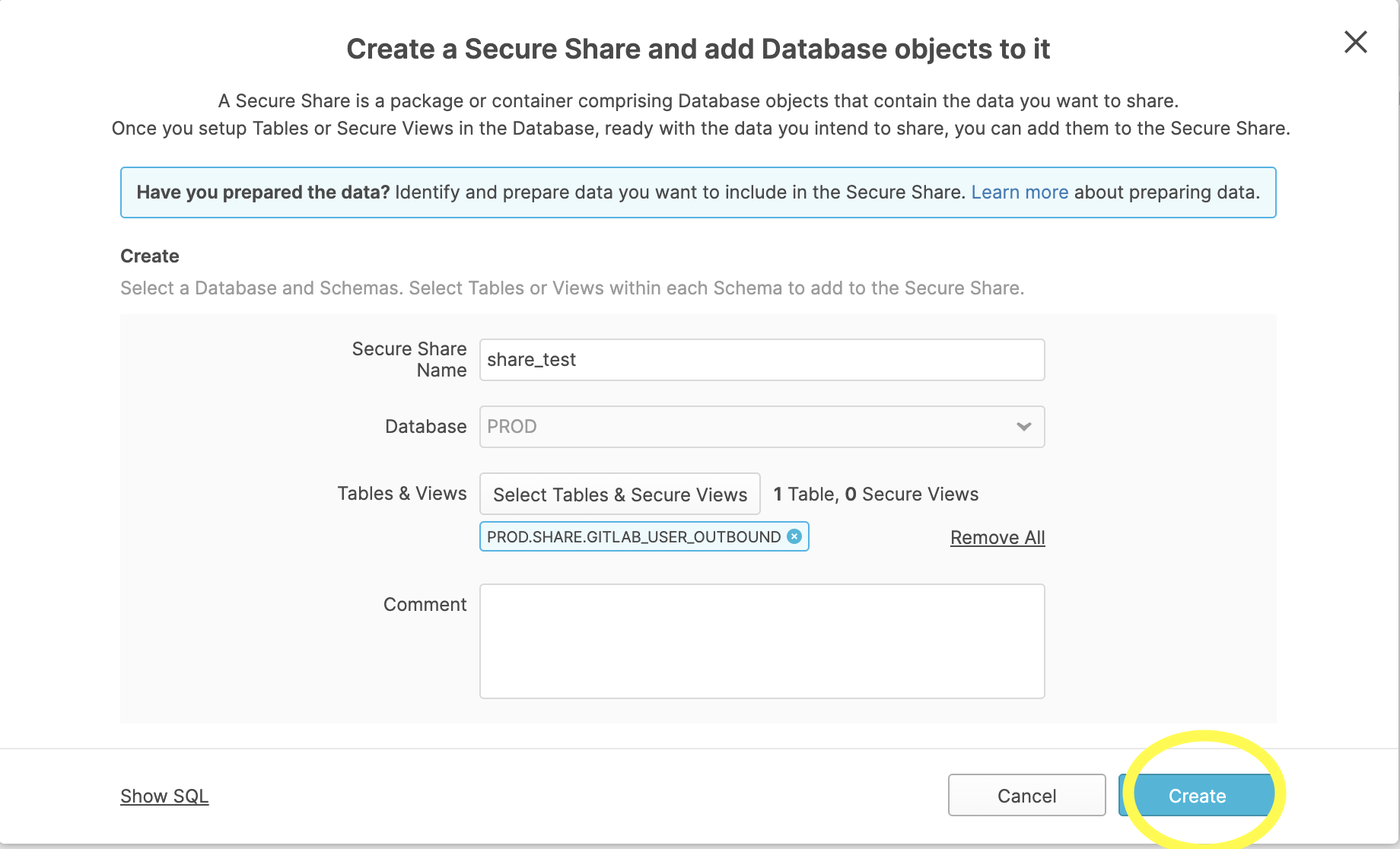This screenshot has width=1400, height=849.
Task: Click inside the Comment text area
Action: 761,641
